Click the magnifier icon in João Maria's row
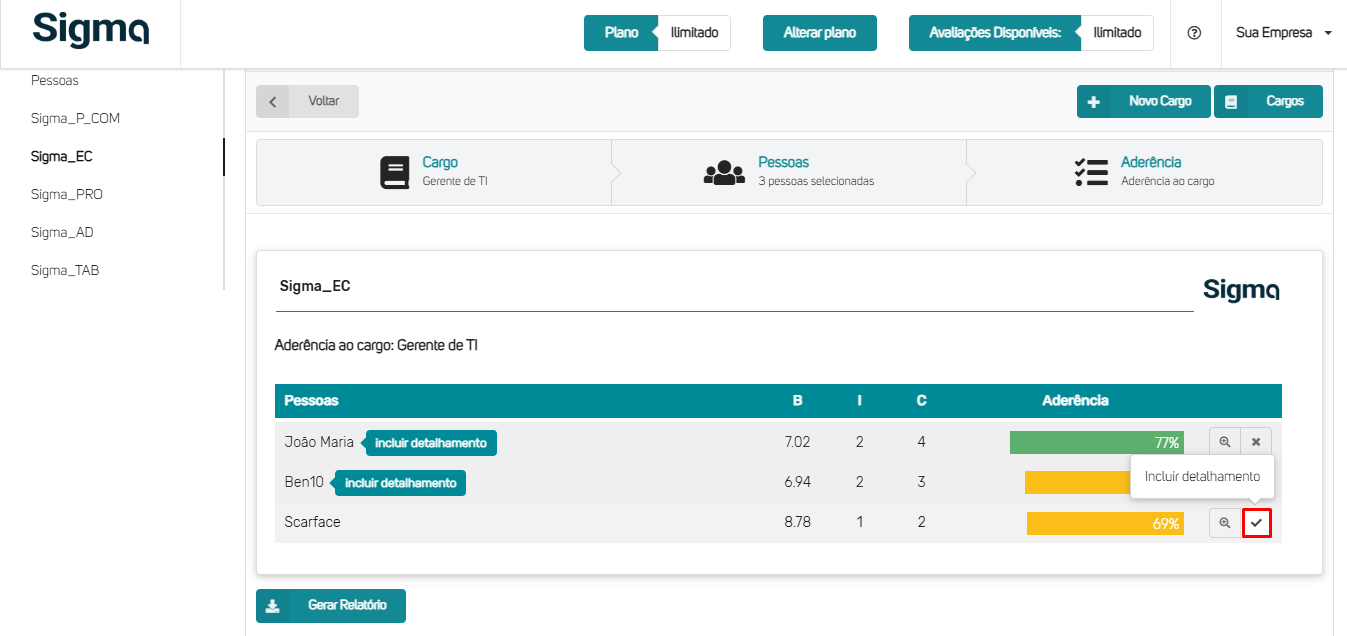Screen dimensions: 1347x636 point(1224,442)
